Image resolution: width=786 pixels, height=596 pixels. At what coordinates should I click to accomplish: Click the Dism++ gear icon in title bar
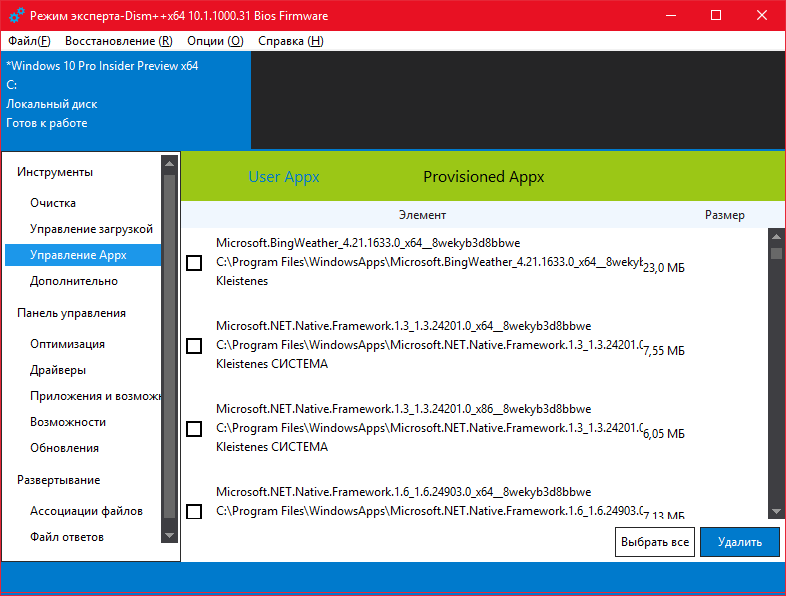click(x=17, y=16)
